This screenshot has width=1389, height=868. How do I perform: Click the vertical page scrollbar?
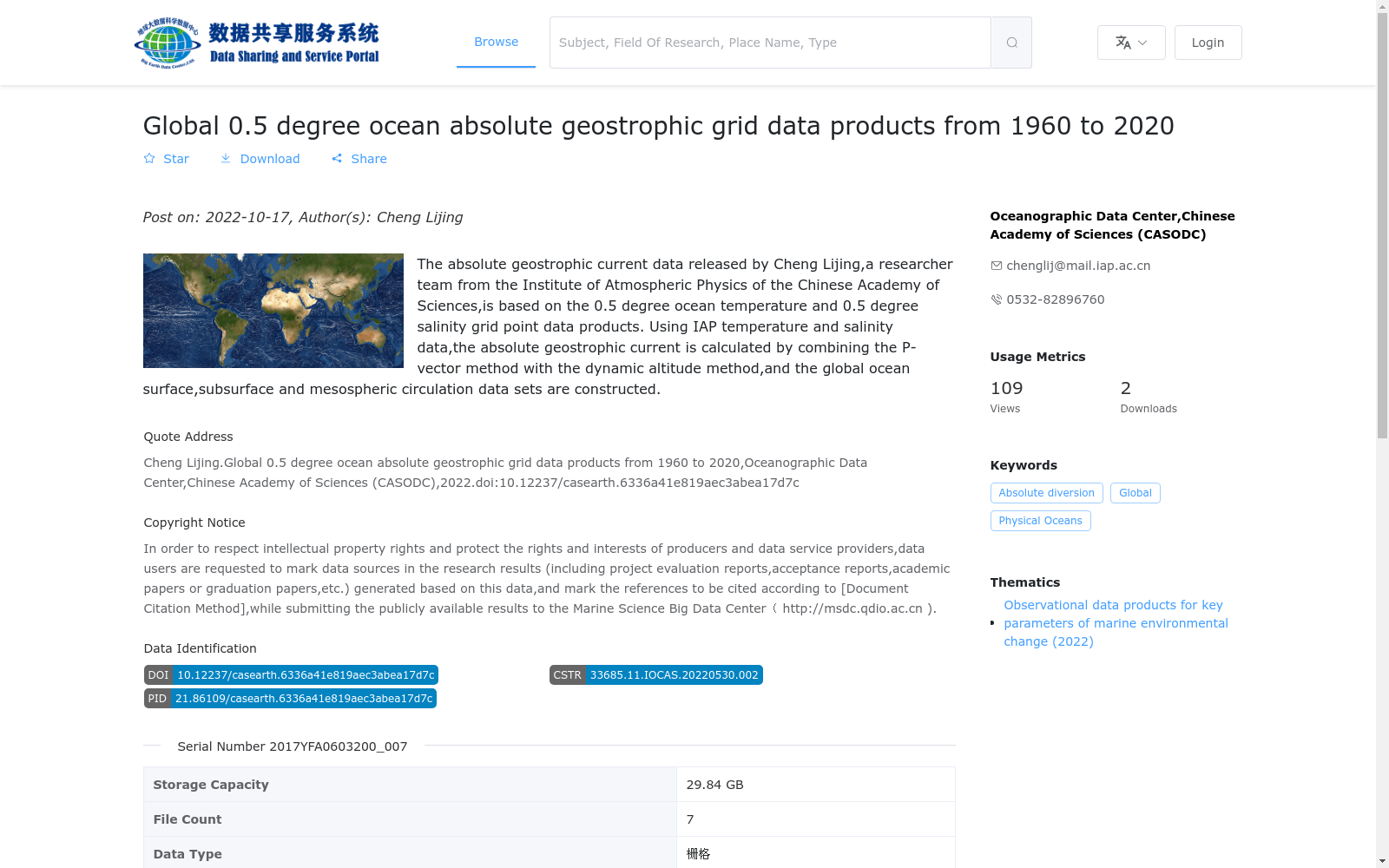(1382, 434)
